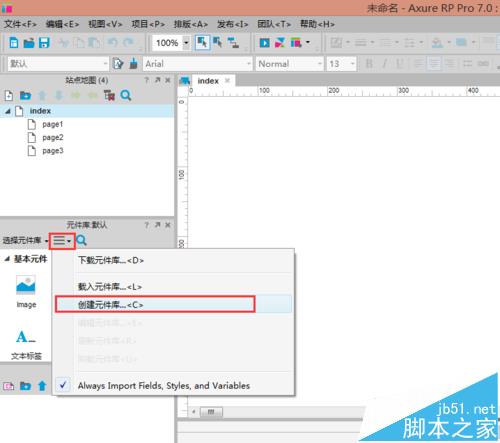Open file using folder toolbar icon
This screenshot has height=443, width=500.
point(29,43)
